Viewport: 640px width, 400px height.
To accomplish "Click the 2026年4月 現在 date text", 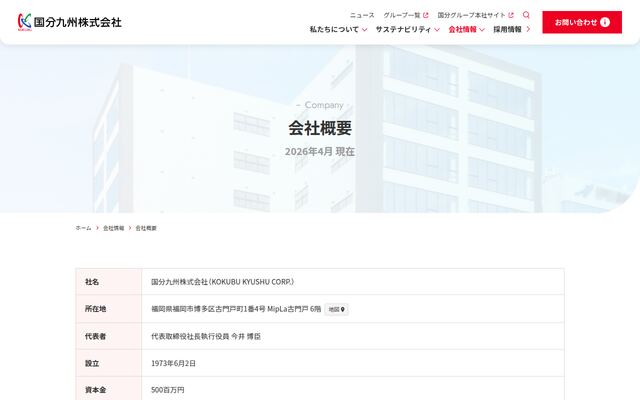I will (x=320, y=151).
